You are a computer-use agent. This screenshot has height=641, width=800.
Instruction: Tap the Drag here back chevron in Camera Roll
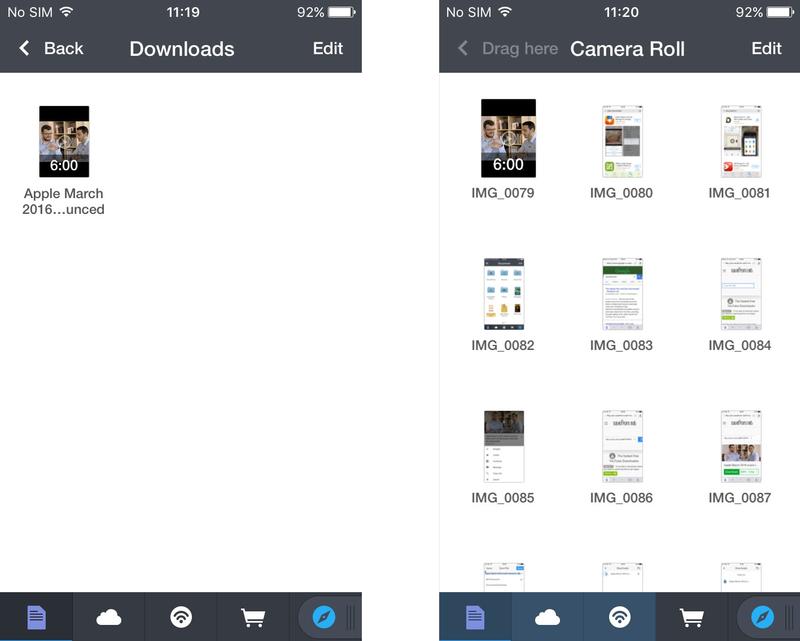463,48
